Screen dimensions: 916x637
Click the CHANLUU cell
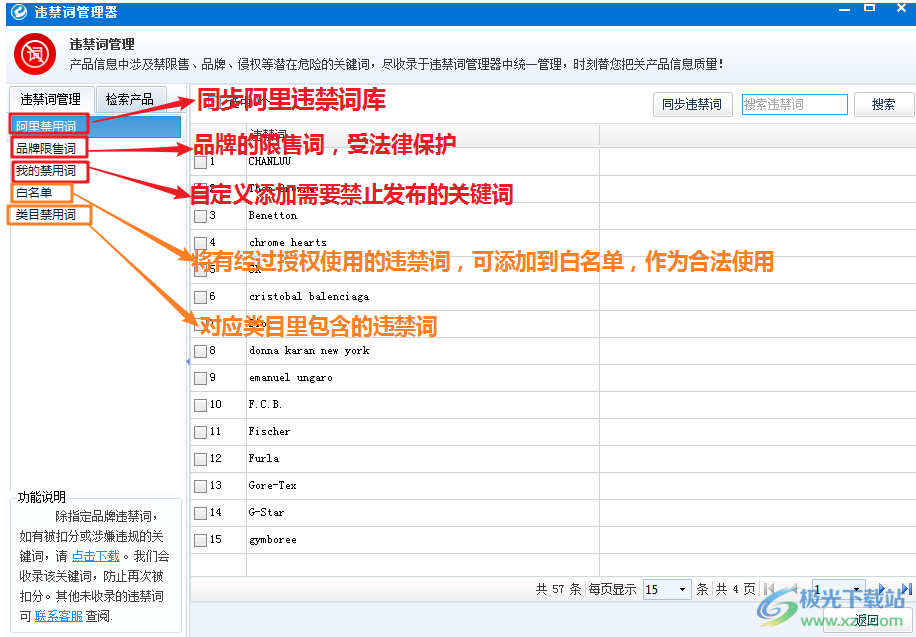pos(423,162)
